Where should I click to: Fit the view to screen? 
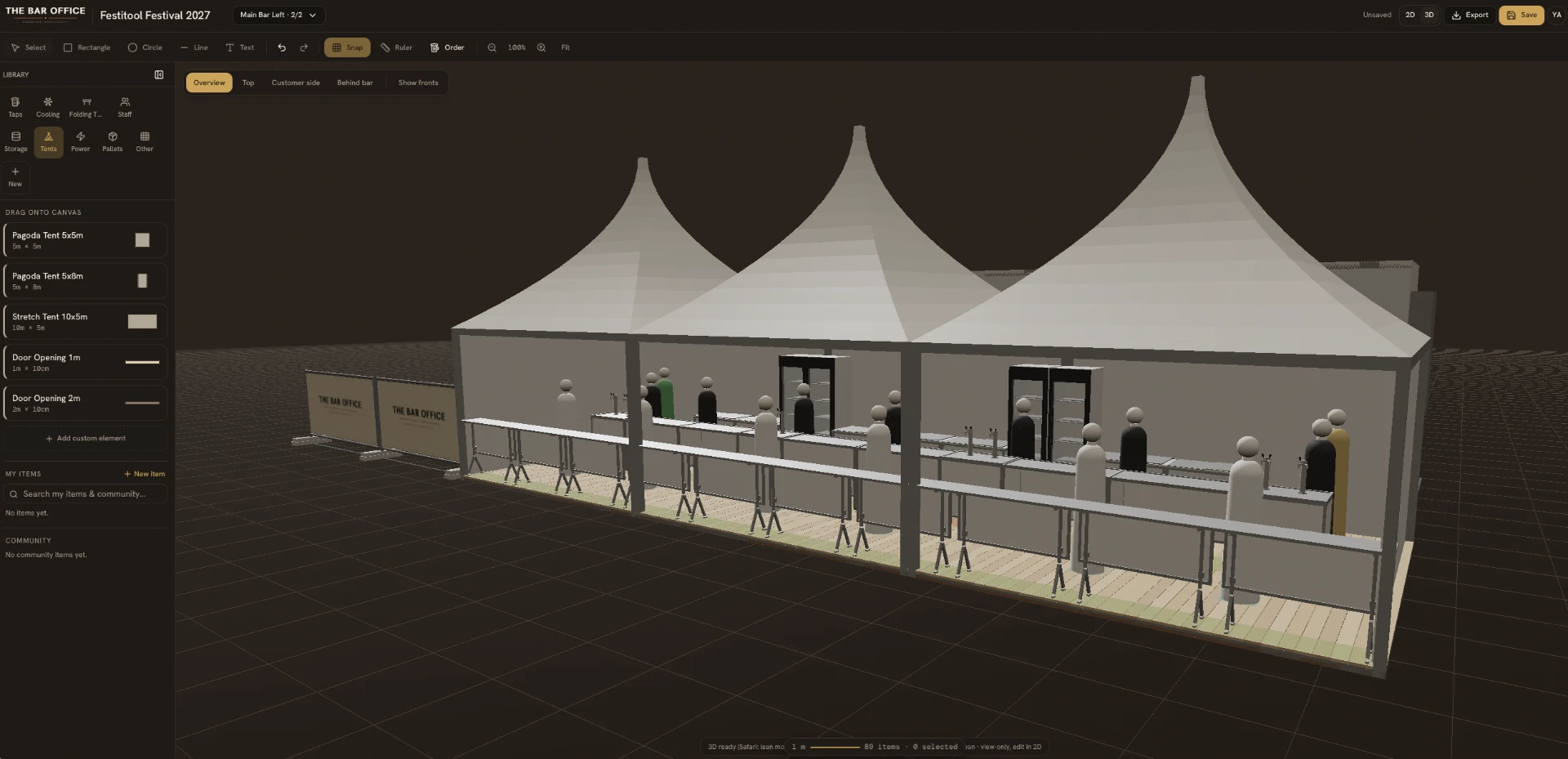[565, 47]
